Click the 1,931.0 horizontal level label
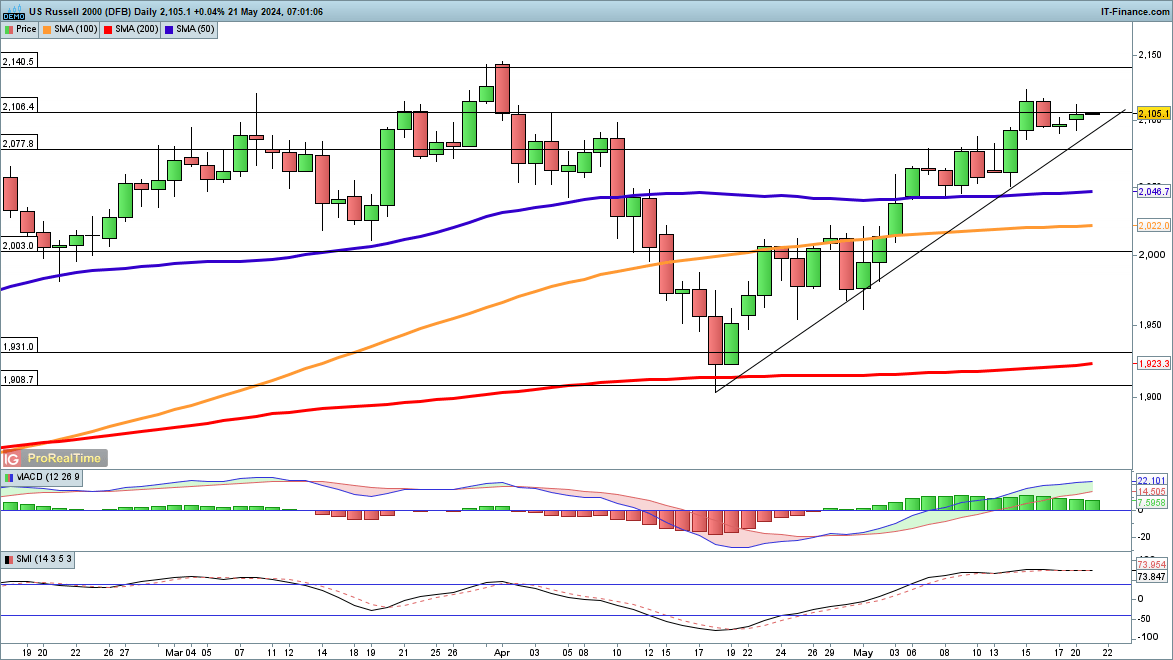The width and height of the screenshot is (1173, 660). tap(19, 346)
